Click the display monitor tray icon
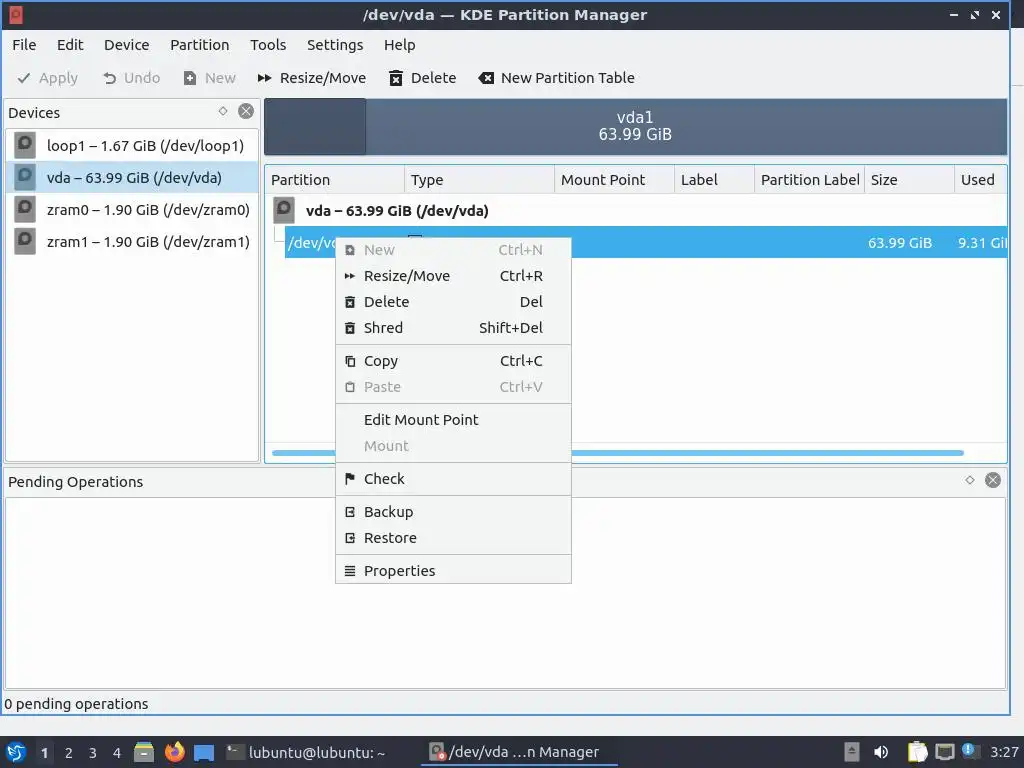The height and width of the screenshot is (768, 1024). pos(944,752)
